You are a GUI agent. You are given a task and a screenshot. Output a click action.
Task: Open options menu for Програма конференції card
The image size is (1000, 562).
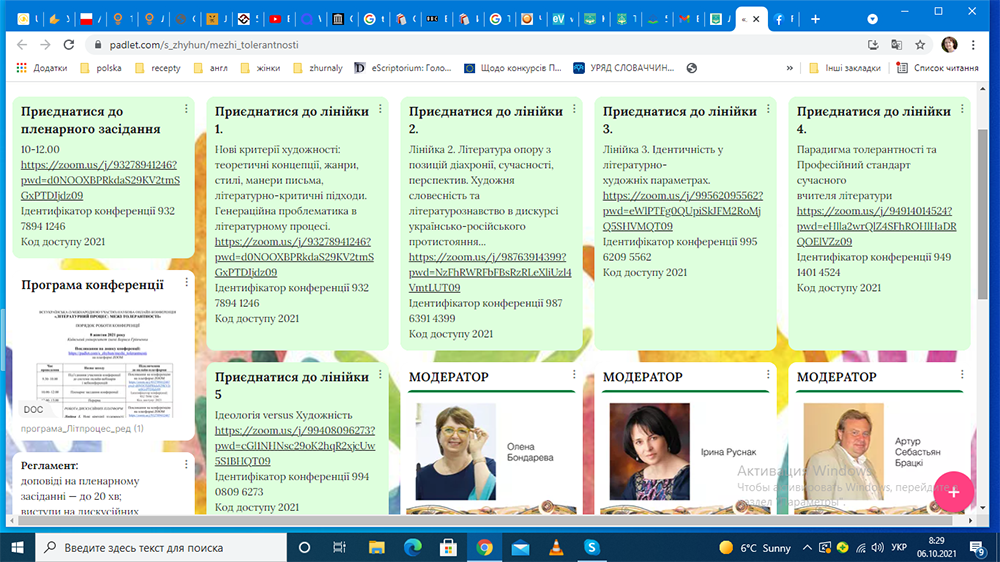click(x=186, y=283)
